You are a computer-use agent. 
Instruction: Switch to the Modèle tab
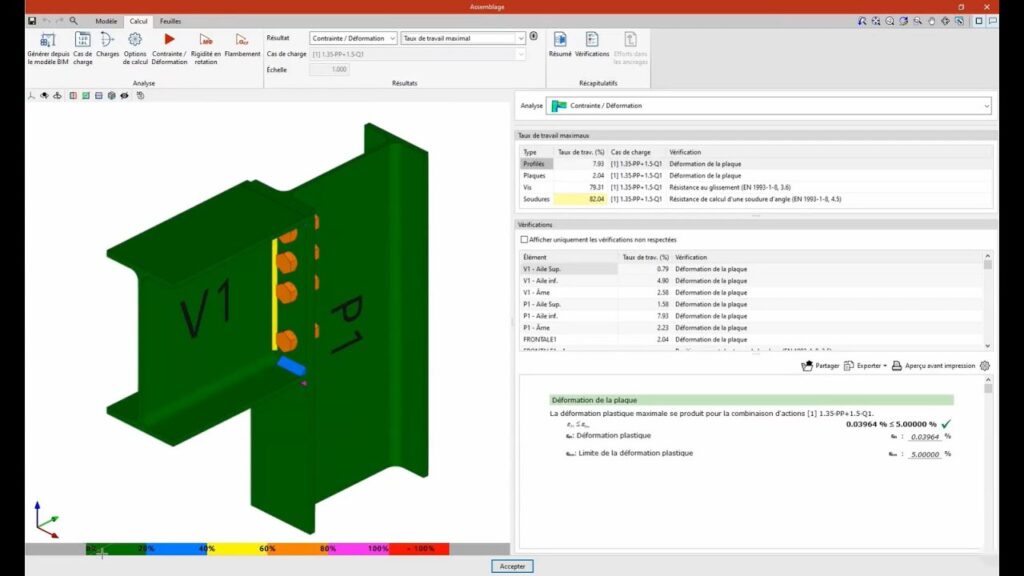[x=106, y=20]
